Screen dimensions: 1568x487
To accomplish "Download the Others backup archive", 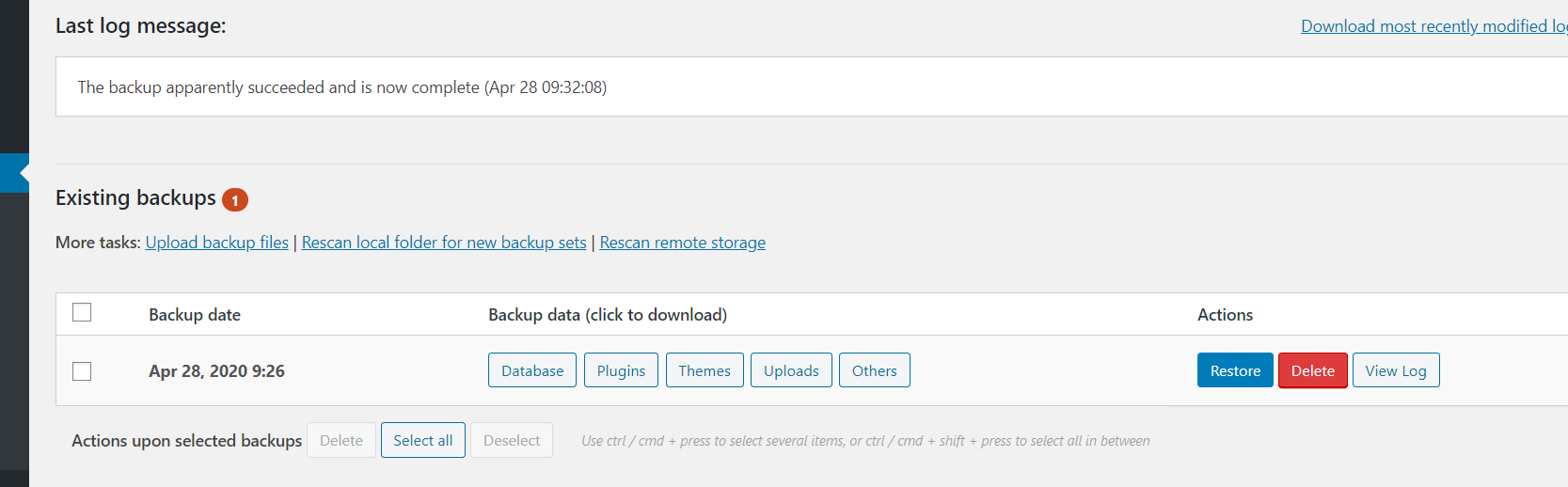I will pyautogui.click(x=875, y=370).
